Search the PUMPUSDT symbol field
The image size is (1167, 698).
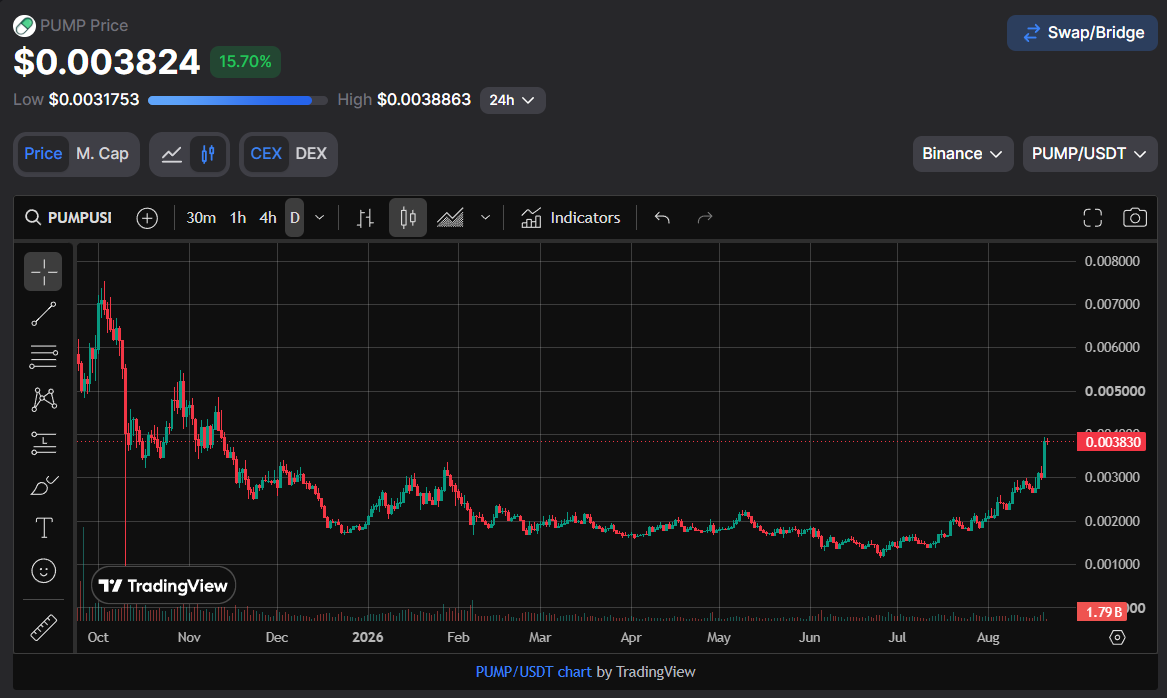[69, 218]
